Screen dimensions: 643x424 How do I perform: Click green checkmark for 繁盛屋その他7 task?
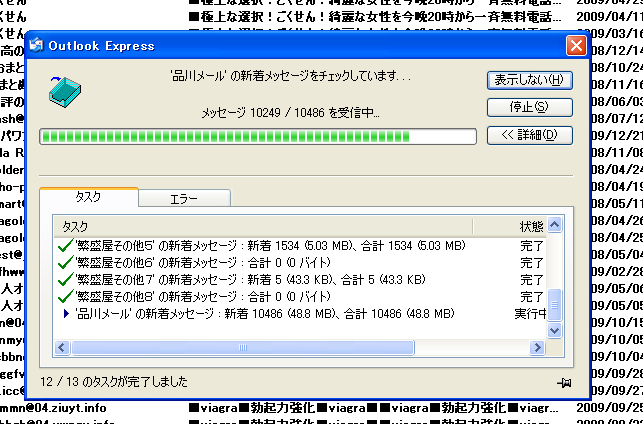[x=66, y=279]
